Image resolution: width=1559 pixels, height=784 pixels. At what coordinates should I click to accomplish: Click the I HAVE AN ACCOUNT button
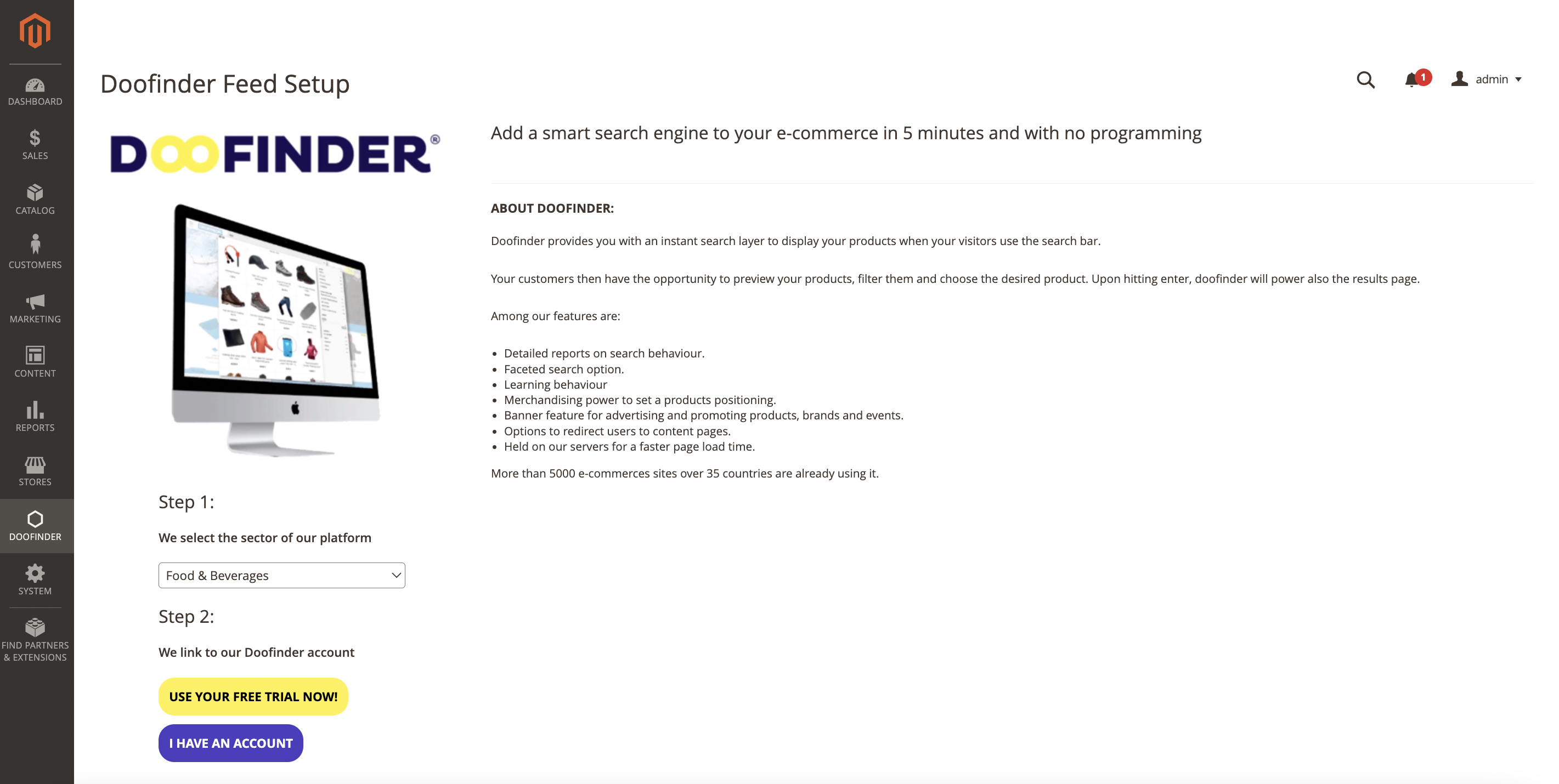(x=231, y=743)
